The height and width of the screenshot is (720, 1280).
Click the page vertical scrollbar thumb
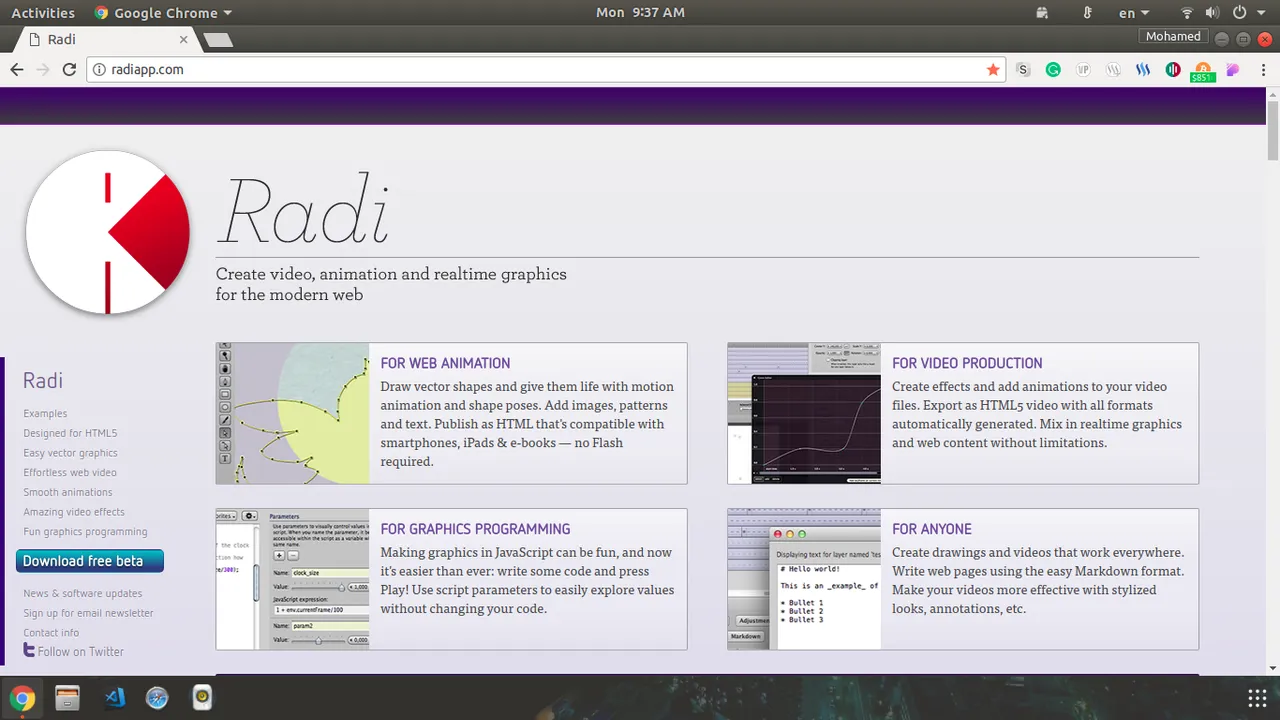coord(1273,130)
